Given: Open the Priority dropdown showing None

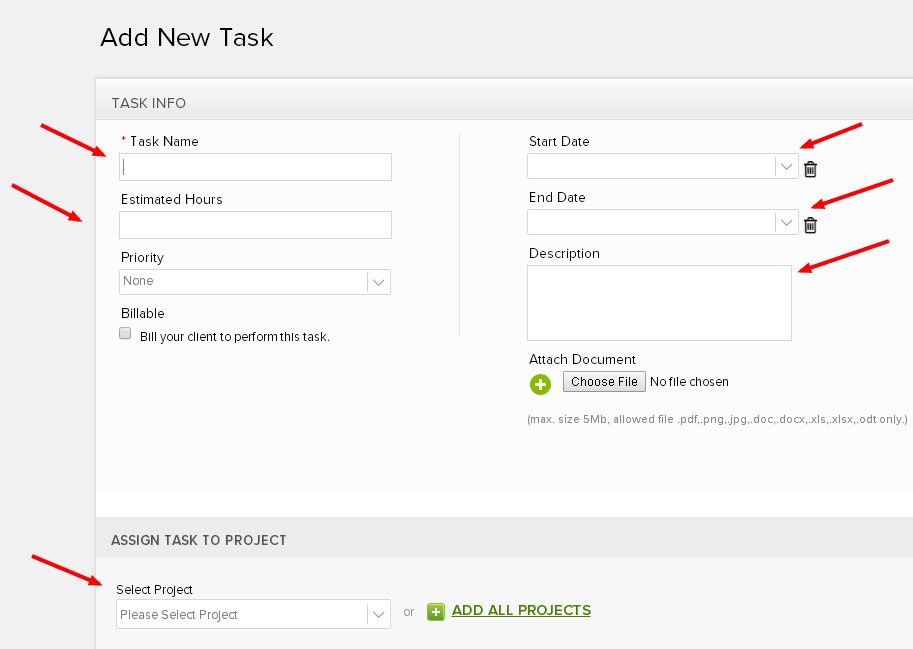Looking at the screenshot, I should [255, 282].
